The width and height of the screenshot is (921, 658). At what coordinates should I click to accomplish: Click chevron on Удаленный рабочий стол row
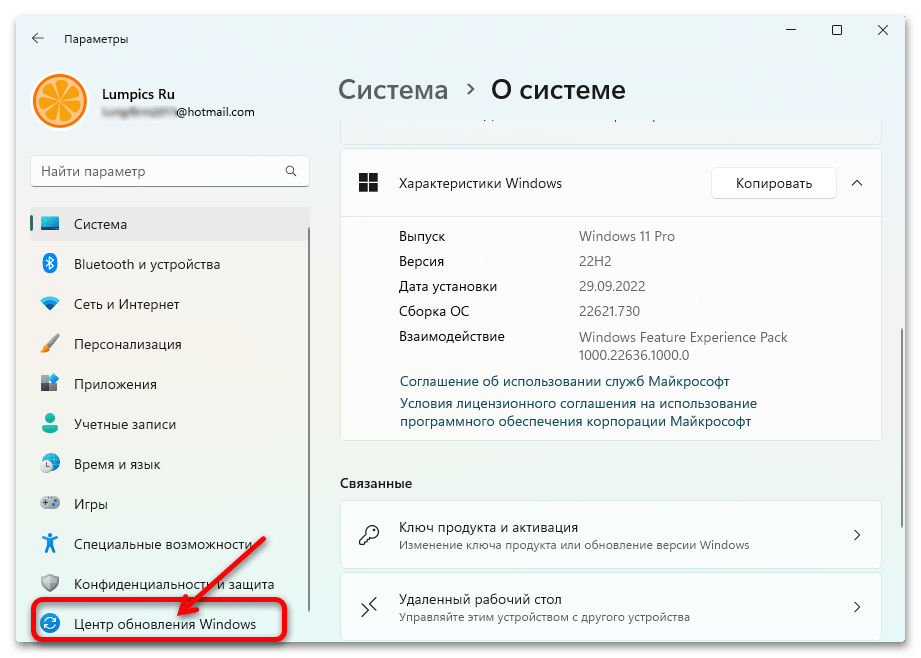pos(857,607)
